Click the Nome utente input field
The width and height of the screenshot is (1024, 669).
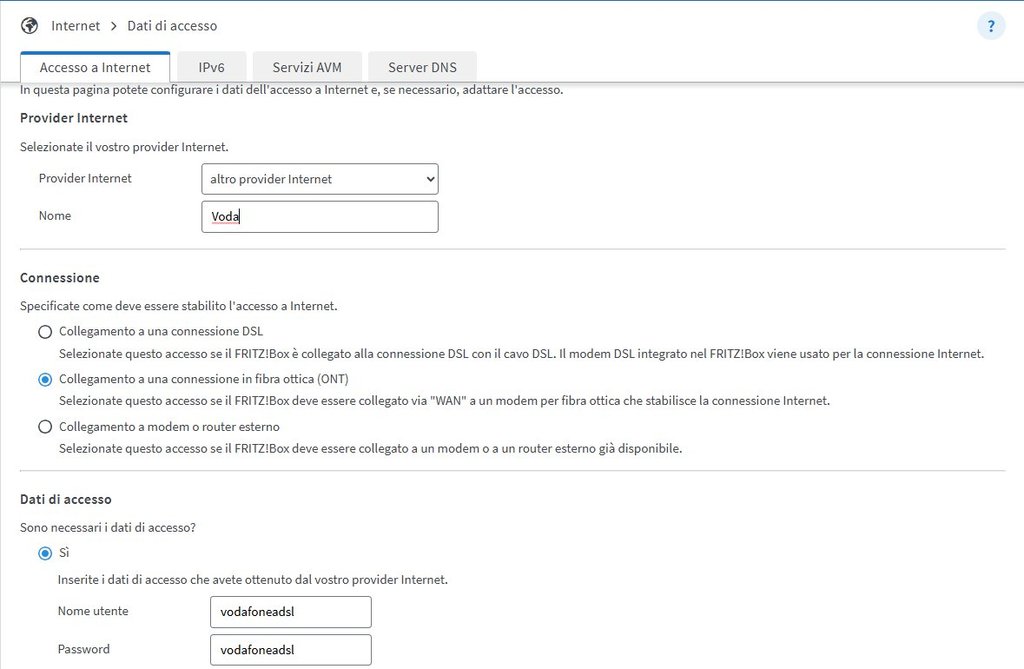tap(290, 612)
